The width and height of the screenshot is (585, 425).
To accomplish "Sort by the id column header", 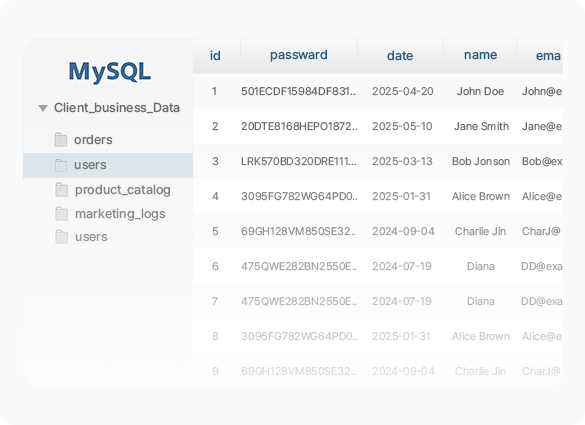I will tap(215, 56).
